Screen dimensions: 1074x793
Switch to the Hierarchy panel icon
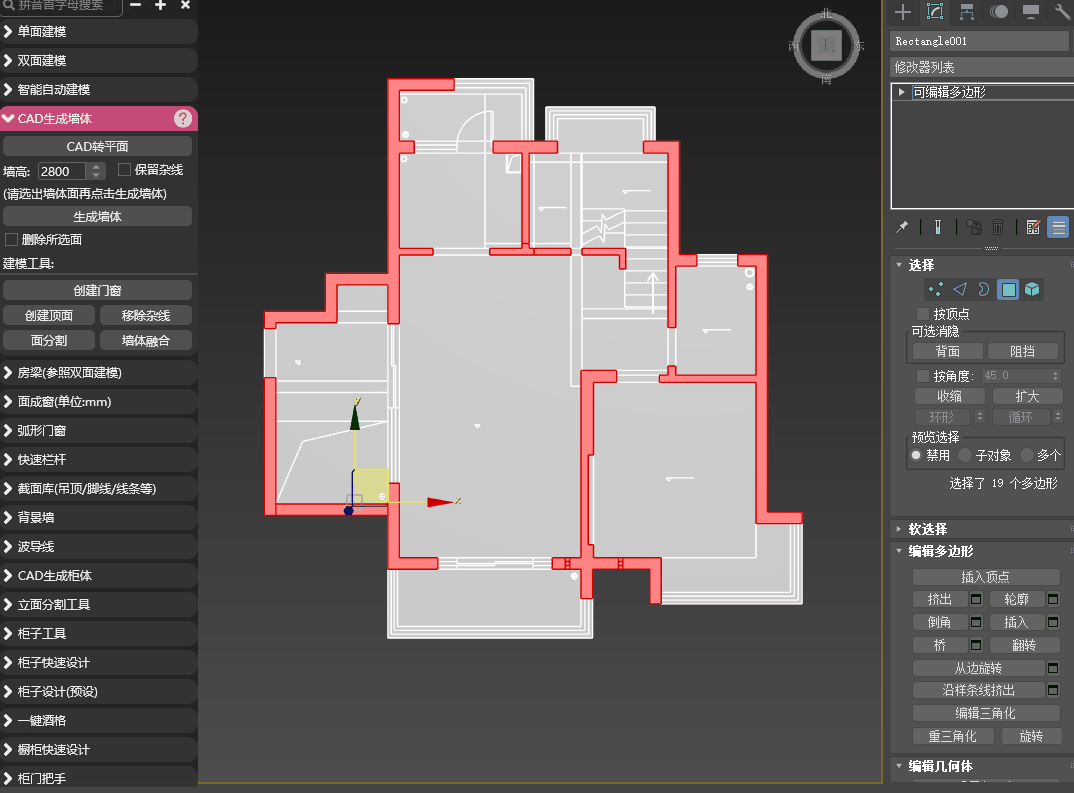coord(967,12)
